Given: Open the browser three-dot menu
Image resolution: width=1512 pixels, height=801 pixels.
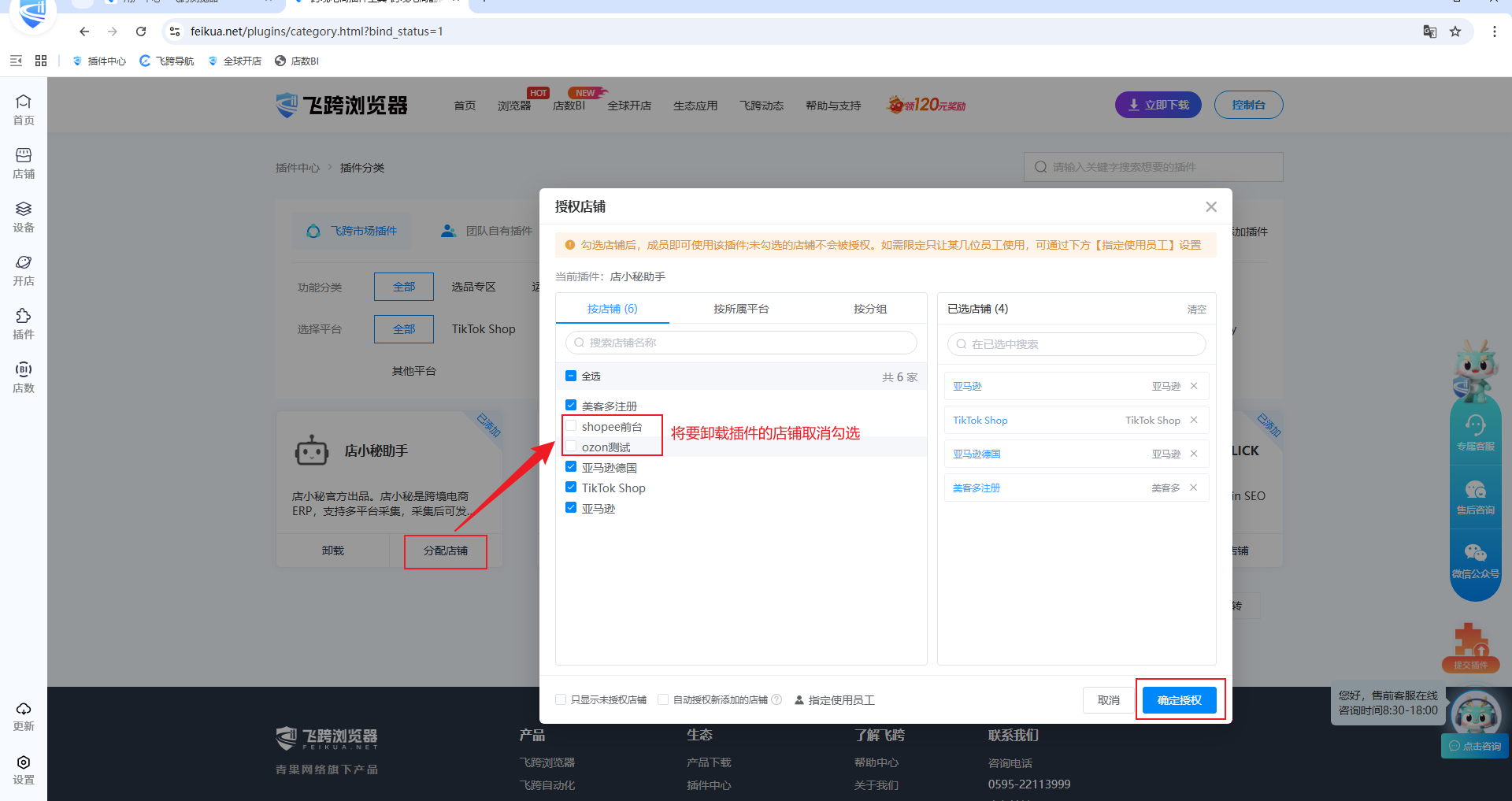Looking at the screenshot, I should tap(1494, 32).
